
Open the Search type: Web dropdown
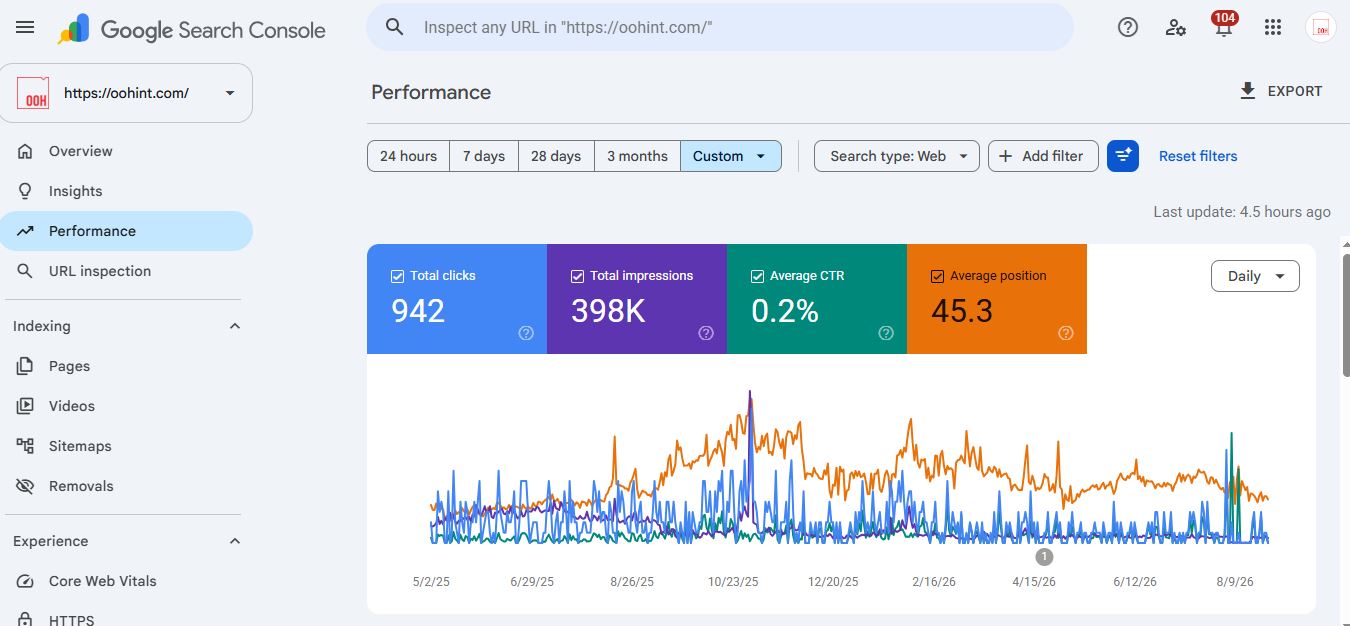point(897,156)
